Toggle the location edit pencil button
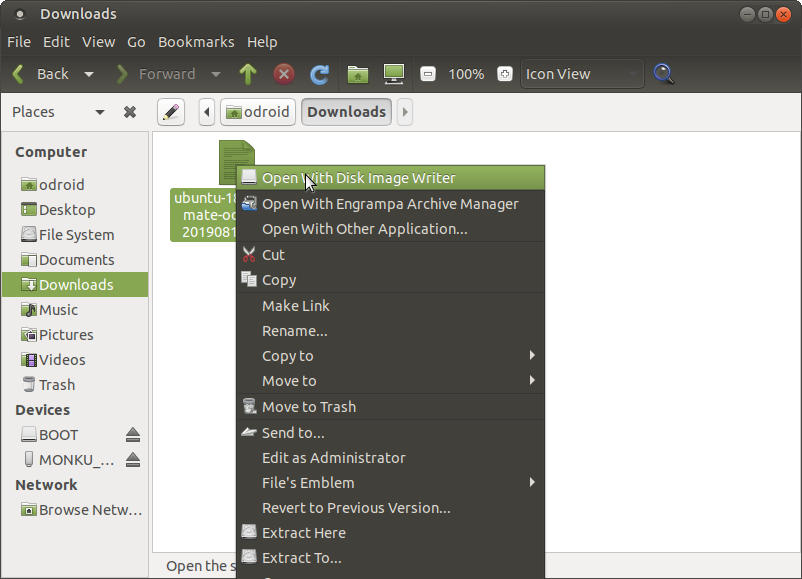The width and height of the screenshot is (802, 579). click(171, 112)
